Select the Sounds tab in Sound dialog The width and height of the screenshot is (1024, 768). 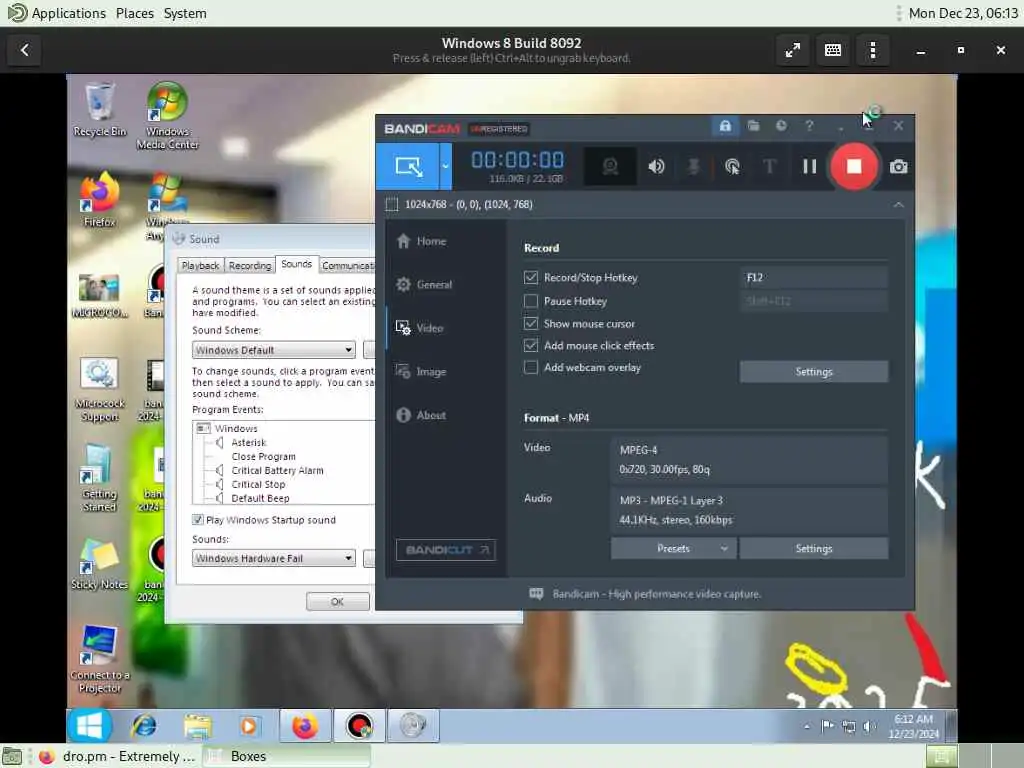[x=296, y=264]
